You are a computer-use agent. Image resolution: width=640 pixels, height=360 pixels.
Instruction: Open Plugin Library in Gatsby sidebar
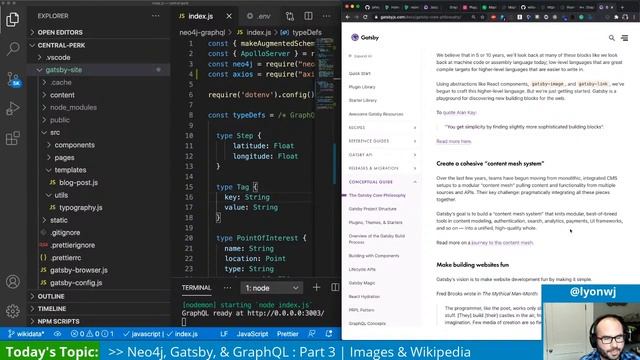[x=362, y=87]
